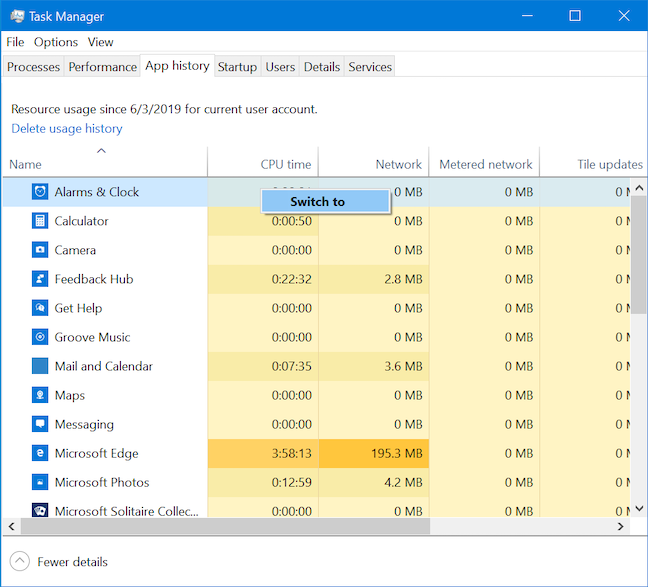Select the Feedback Hub row name
648x587 pixels.
click(x=94, y=279)
